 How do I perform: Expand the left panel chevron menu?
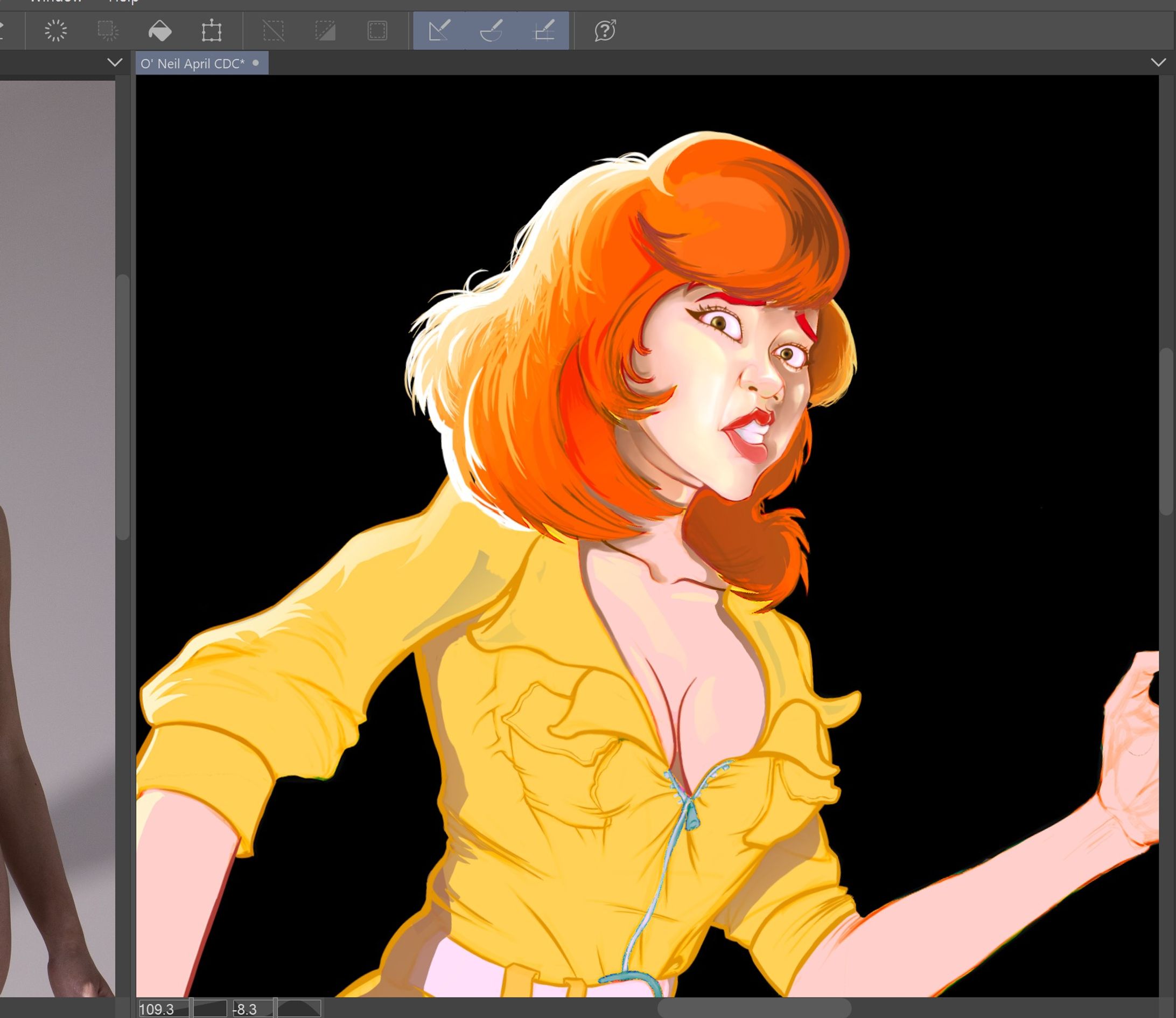115,62
